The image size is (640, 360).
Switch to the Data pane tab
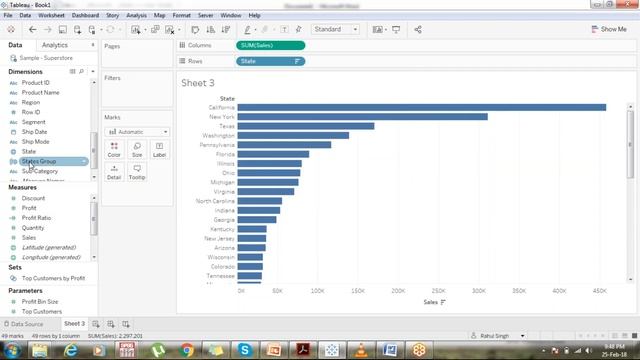click(15, 45)
